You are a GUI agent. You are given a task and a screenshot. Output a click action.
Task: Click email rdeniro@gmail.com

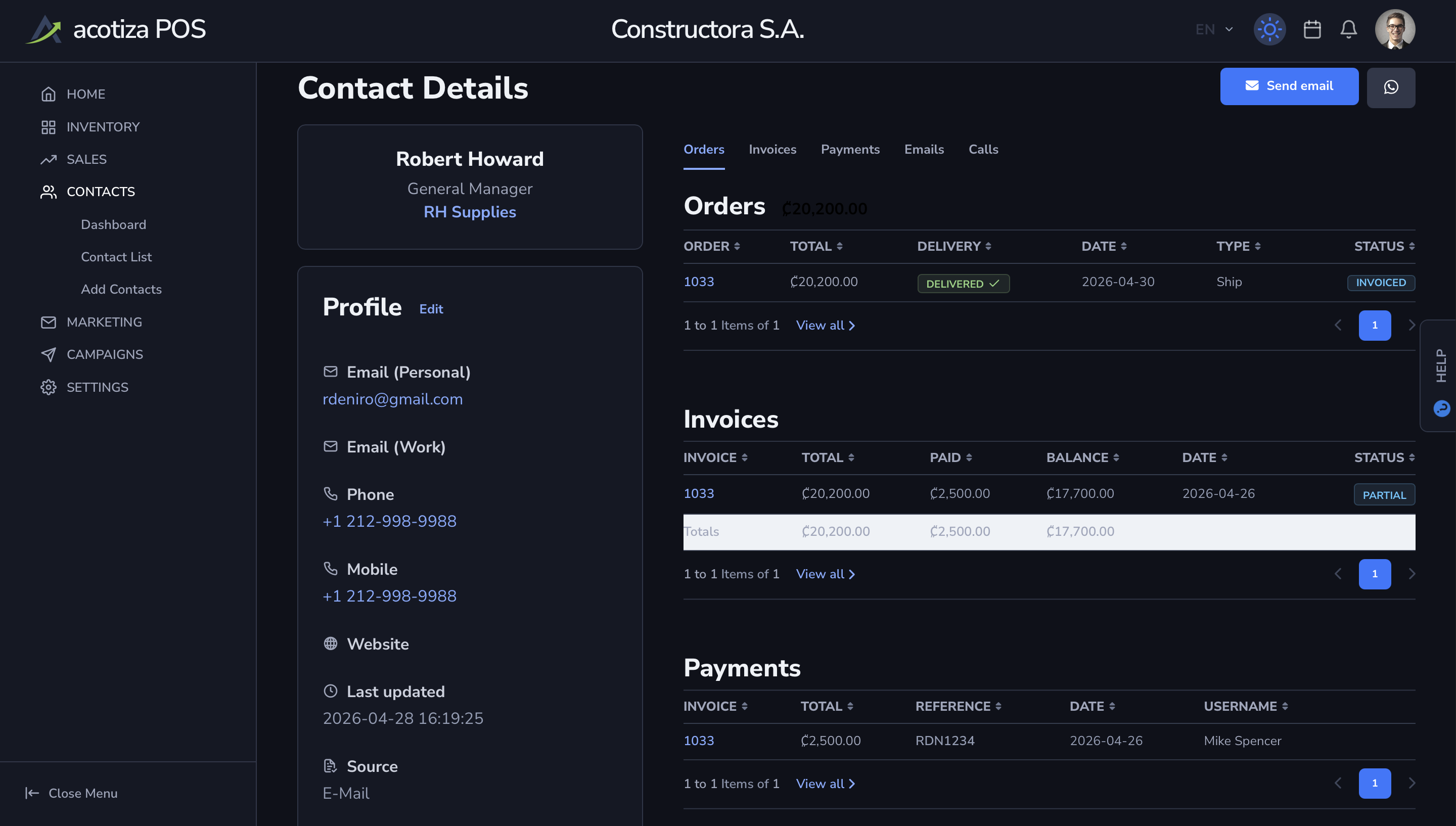pos(392,399)
